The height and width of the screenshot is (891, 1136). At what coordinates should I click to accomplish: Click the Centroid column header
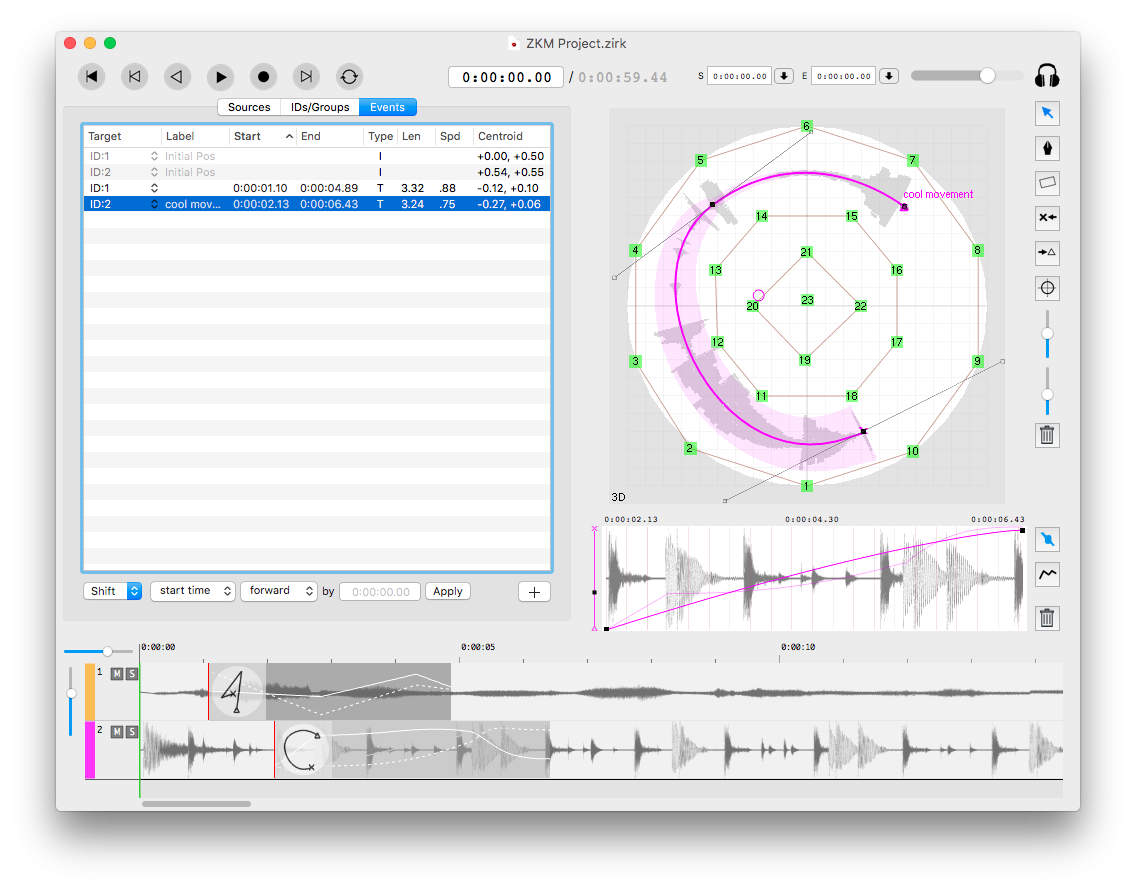coord(511,136)
